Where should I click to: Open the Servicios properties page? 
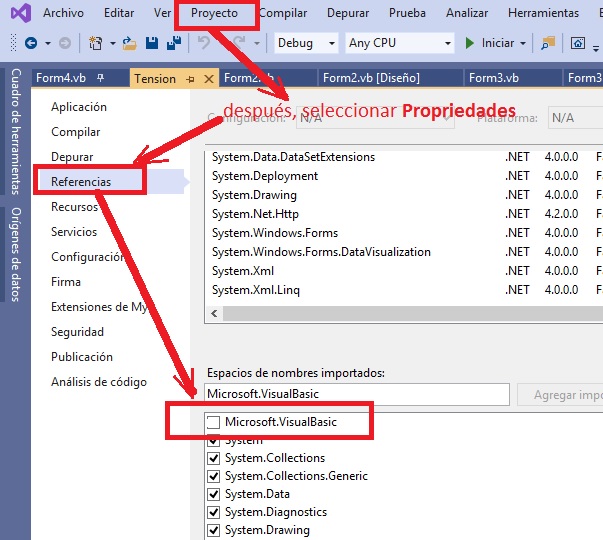coord(74,232)
